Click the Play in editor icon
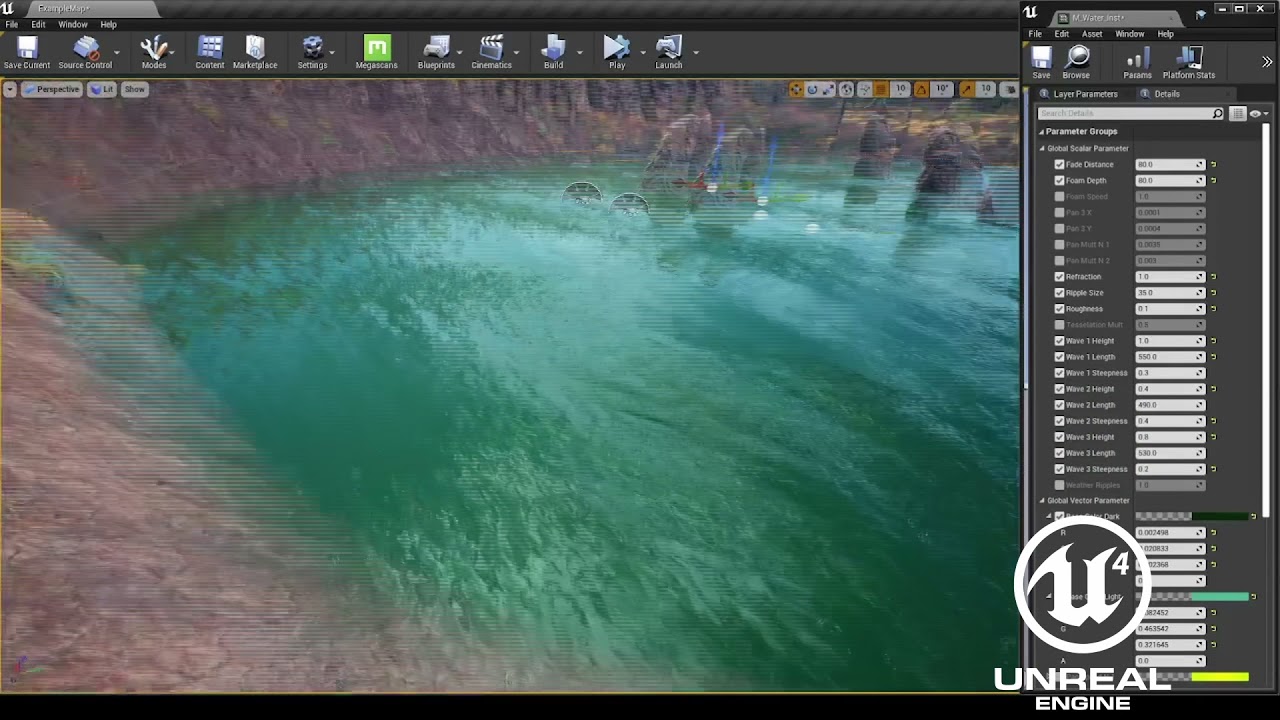The image size is (1280, 720). 617,53
